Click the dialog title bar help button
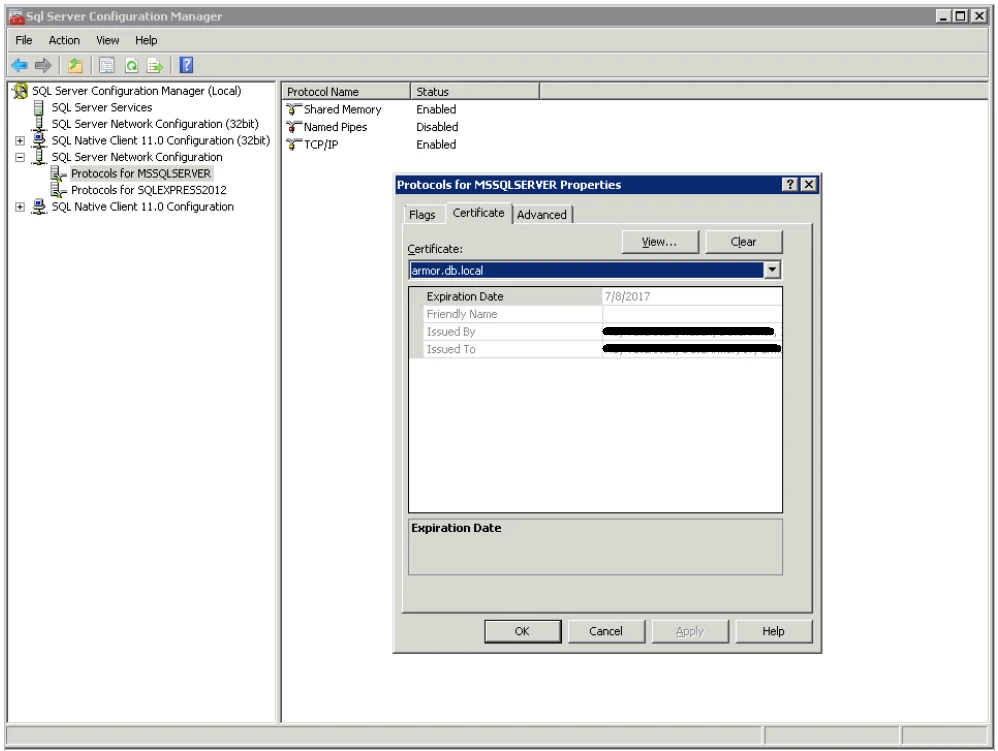The height and width of the screenshot is (751, 998). [790, 185]
